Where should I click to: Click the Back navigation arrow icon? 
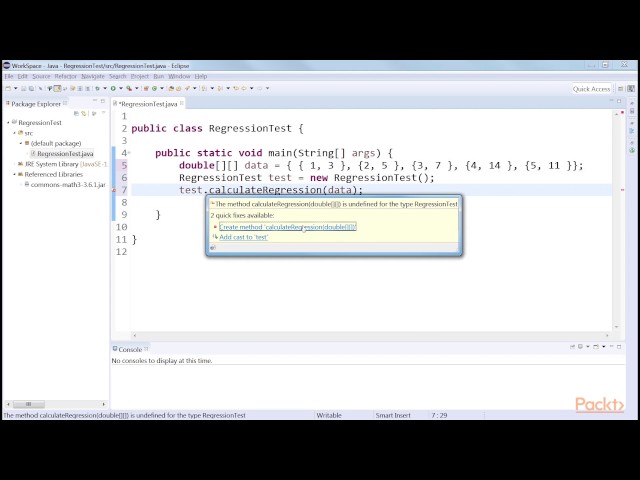[x=244, y=88]
